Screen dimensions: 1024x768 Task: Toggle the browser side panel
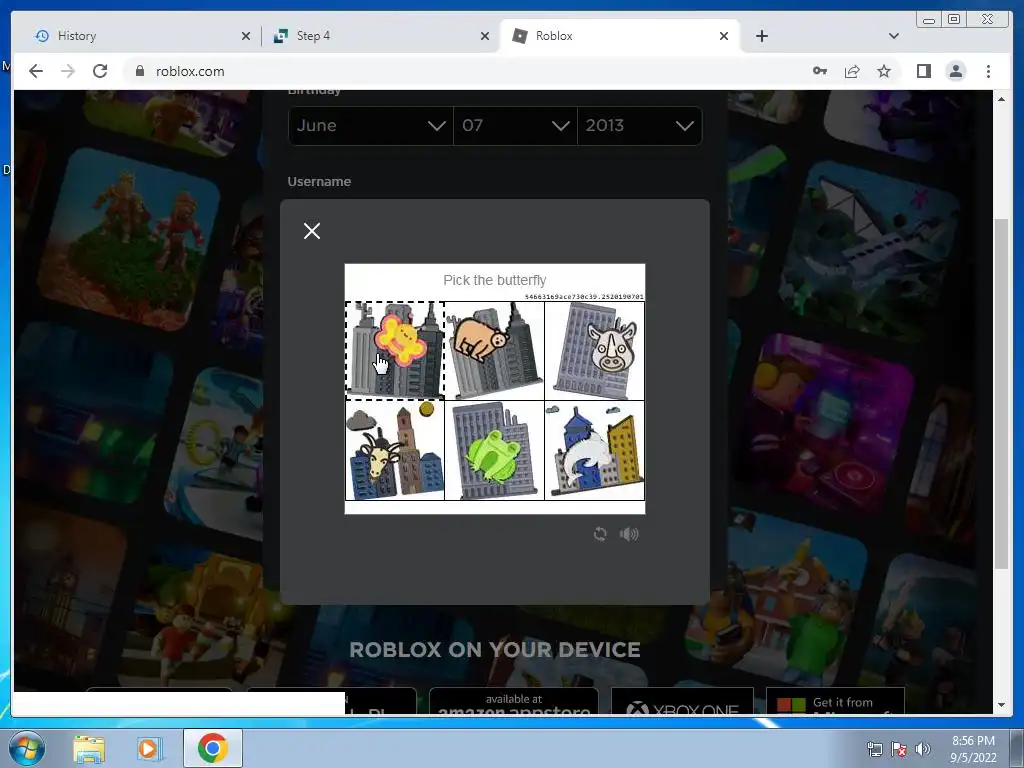[923, 71]
